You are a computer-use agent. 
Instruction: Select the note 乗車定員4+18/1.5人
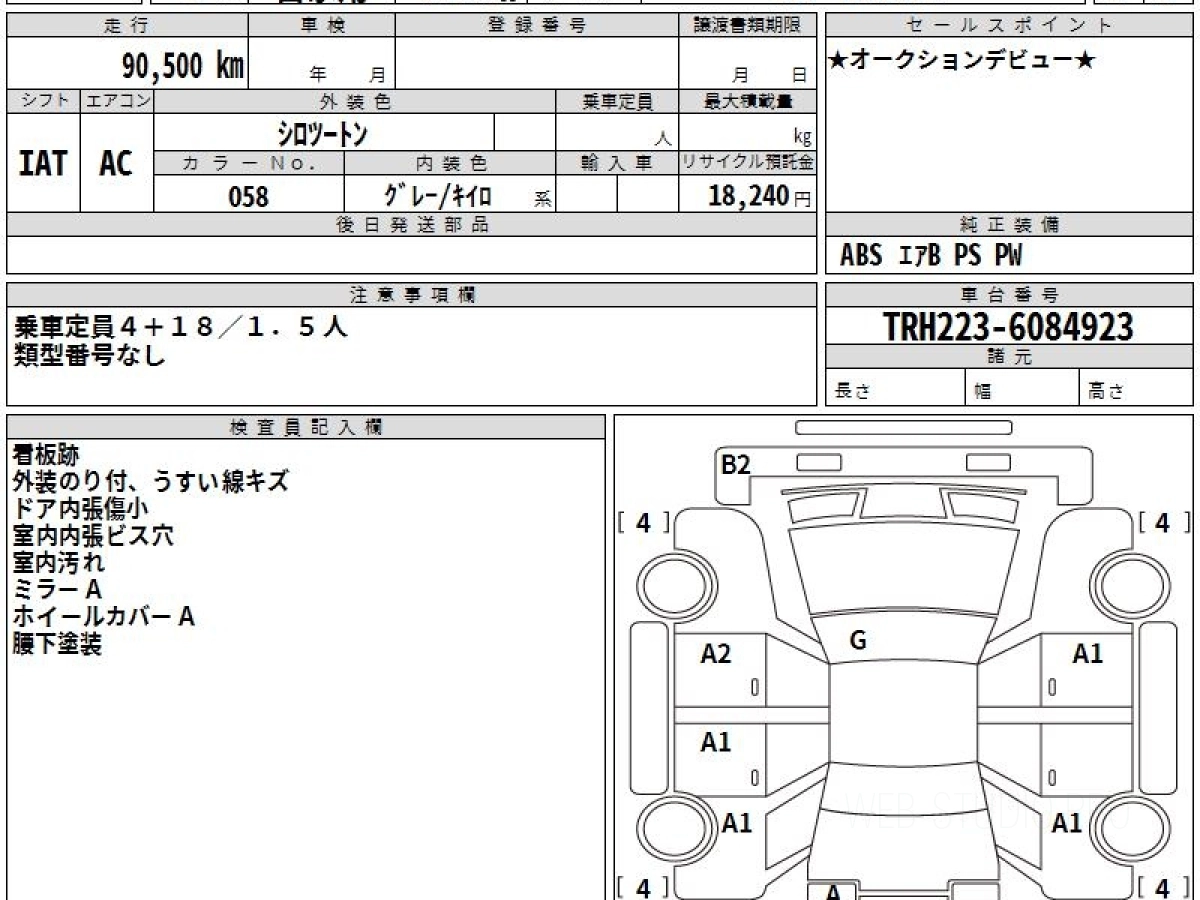[x=181, y=326]
